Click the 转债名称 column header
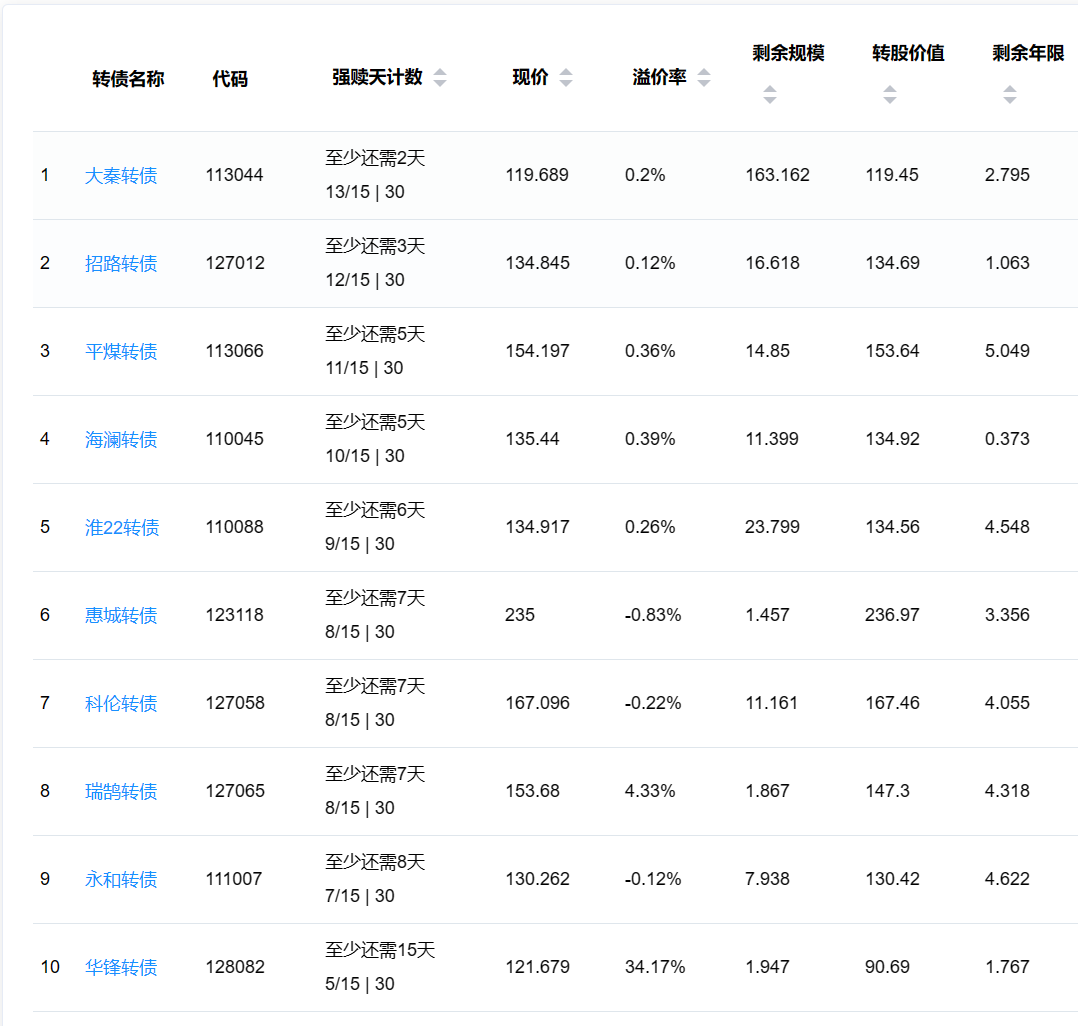Image resolution: width=1078 pixels, height=1026 pixels. point(128,79)
